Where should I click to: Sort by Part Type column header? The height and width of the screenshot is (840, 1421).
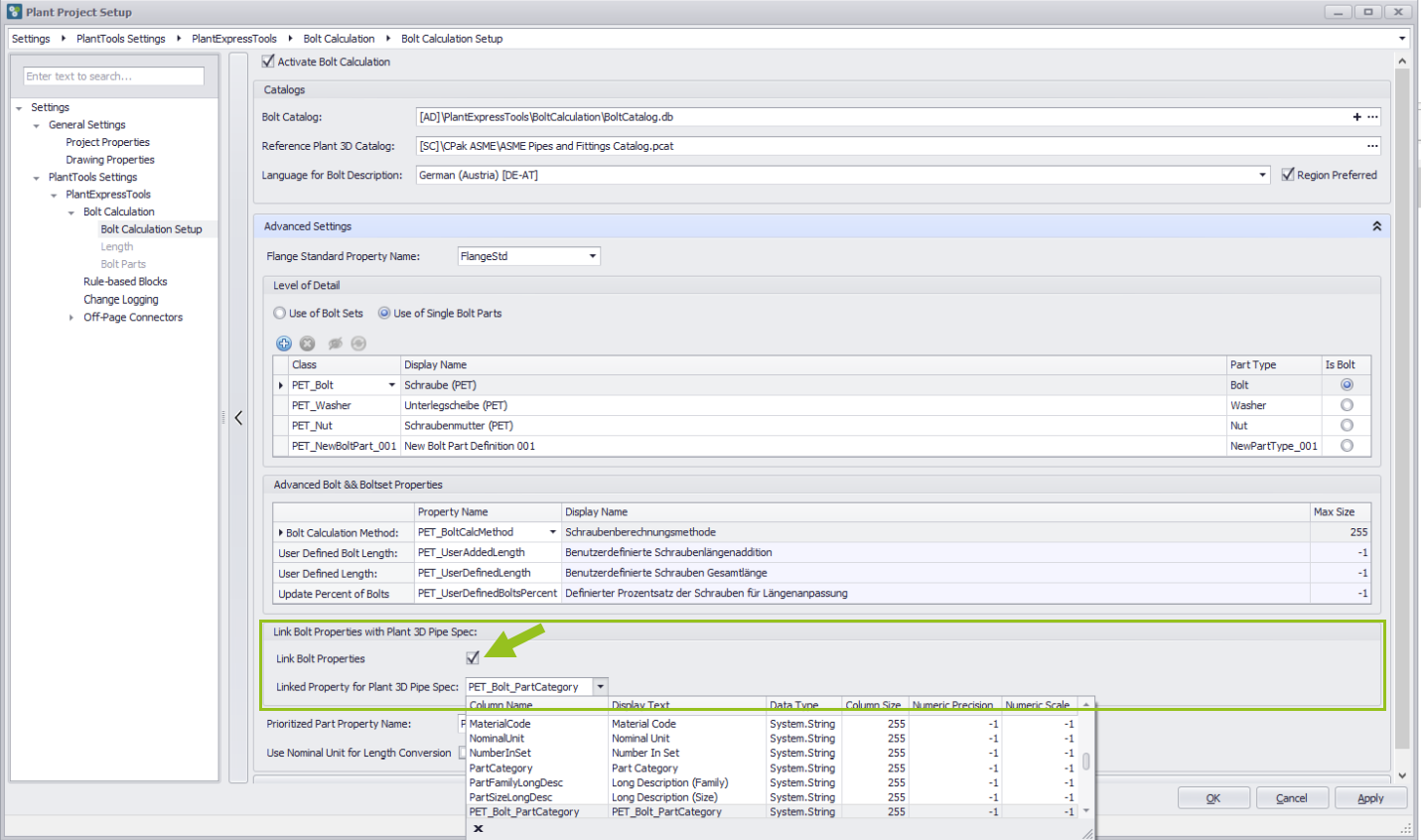tap(1274, 364)
